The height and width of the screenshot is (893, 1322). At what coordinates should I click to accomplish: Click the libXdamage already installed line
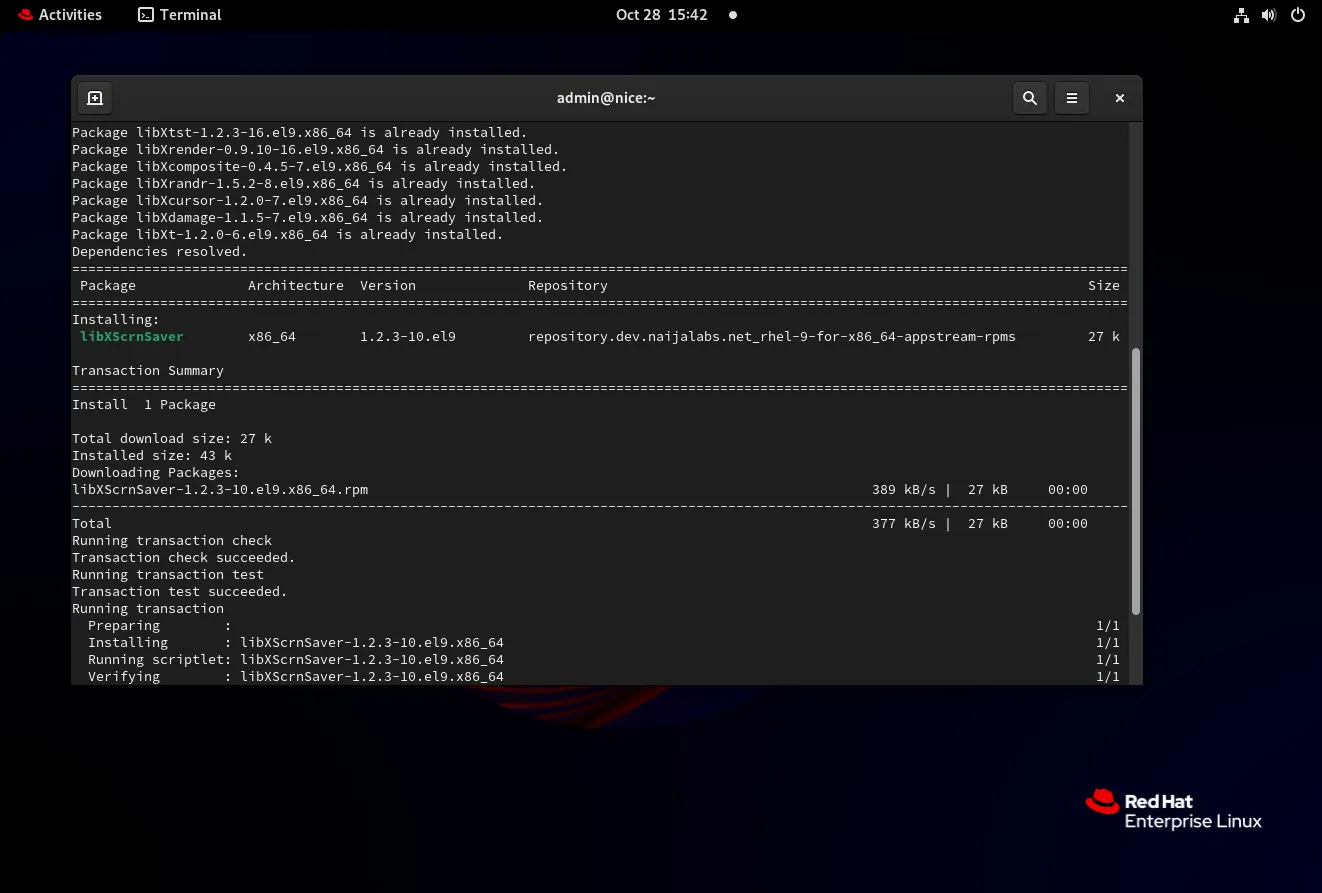pos(308,218)
